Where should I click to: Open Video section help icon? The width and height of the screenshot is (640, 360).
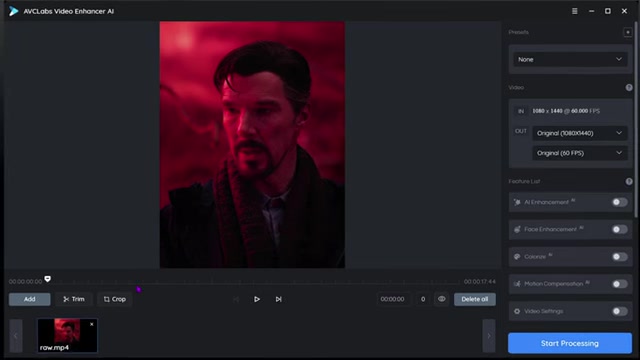coord(629,87)
